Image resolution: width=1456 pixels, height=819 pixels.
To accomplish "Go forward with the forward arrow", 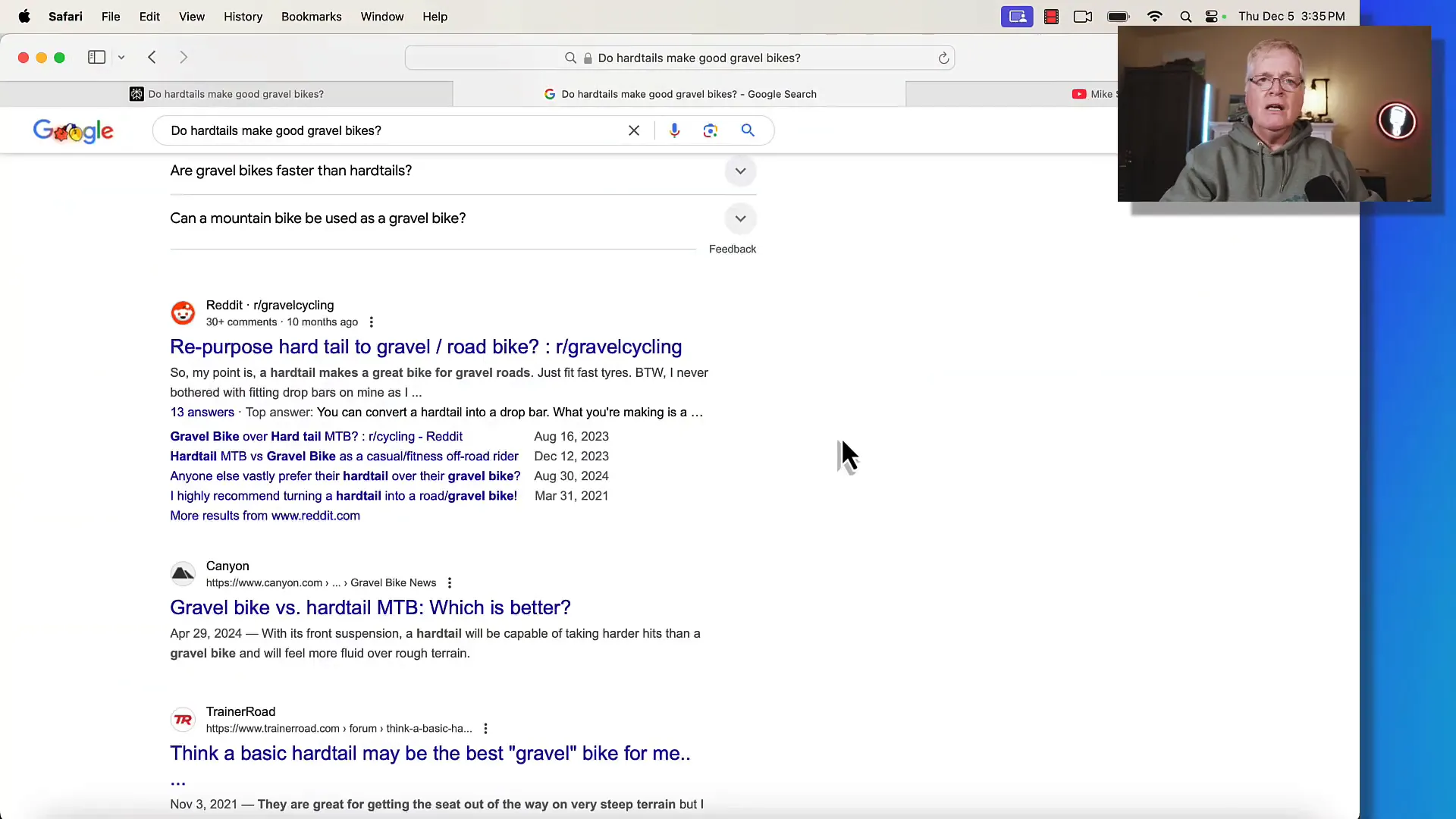I will click(x=184, y=57).
